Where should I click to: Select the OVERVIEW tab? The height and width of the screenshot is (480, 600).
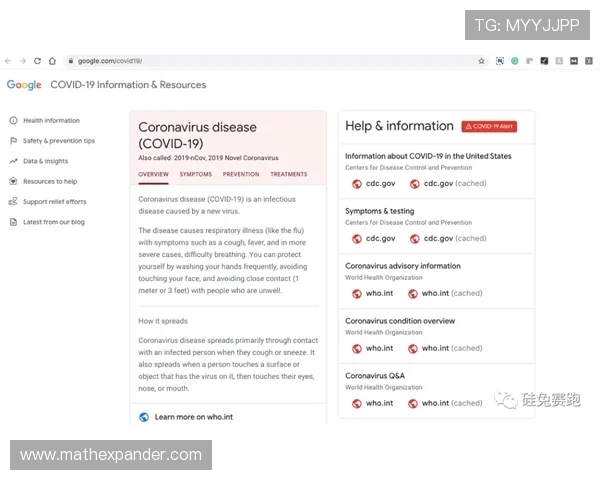coord(153,174)
